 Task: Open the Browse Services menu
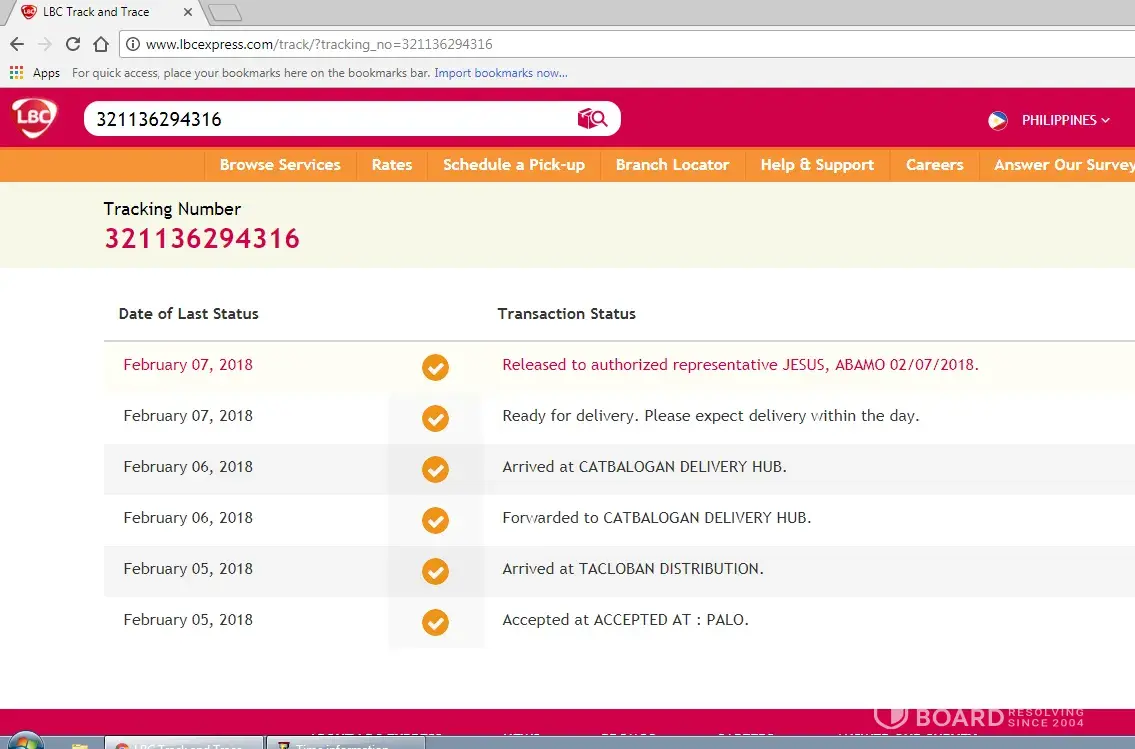point(280,165)
